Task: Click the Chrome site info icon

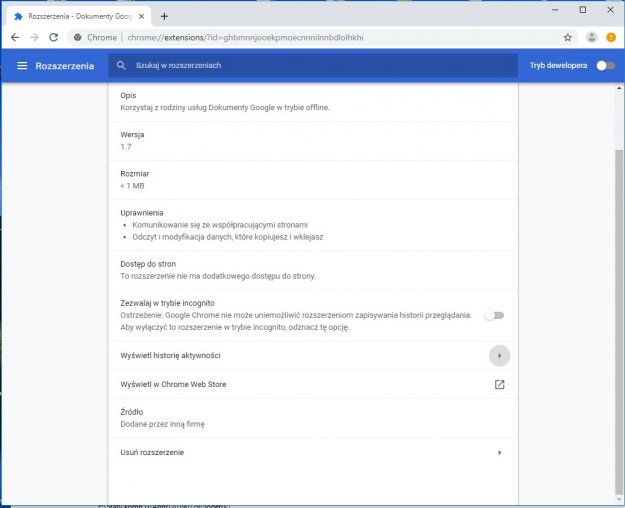Action: coord(78,37)
